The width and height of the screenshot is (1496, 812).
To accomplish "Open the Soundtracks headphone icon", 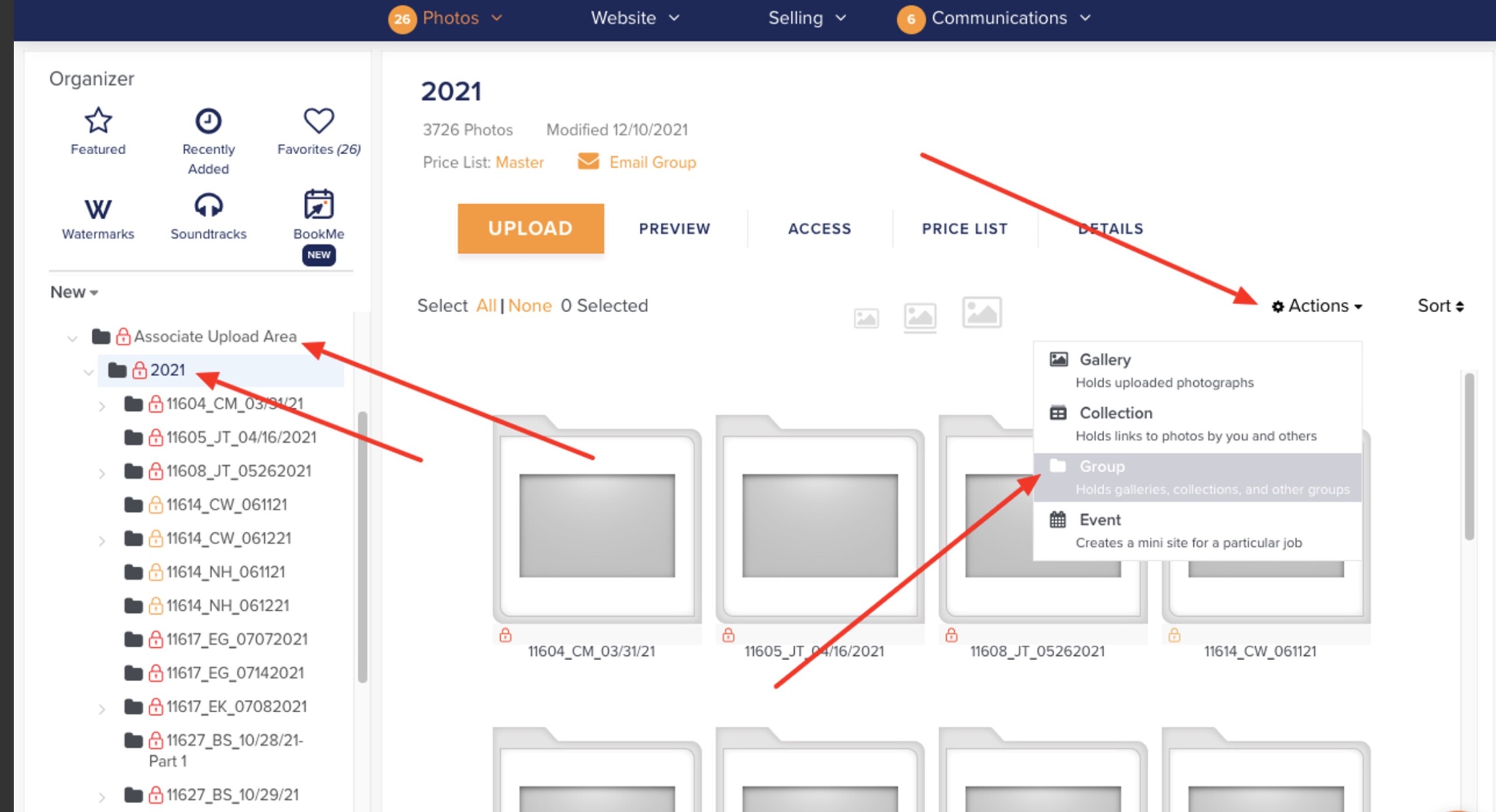I will click(208, 205).
